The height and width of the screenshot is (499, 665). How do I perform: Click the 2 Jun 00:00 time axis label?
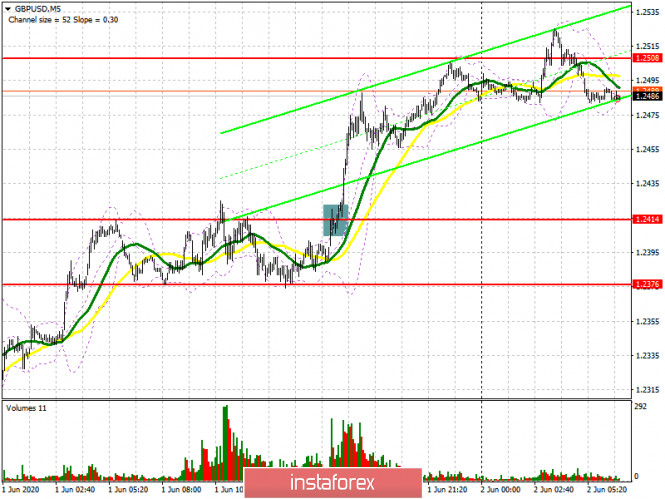click(x=499, y=491)
